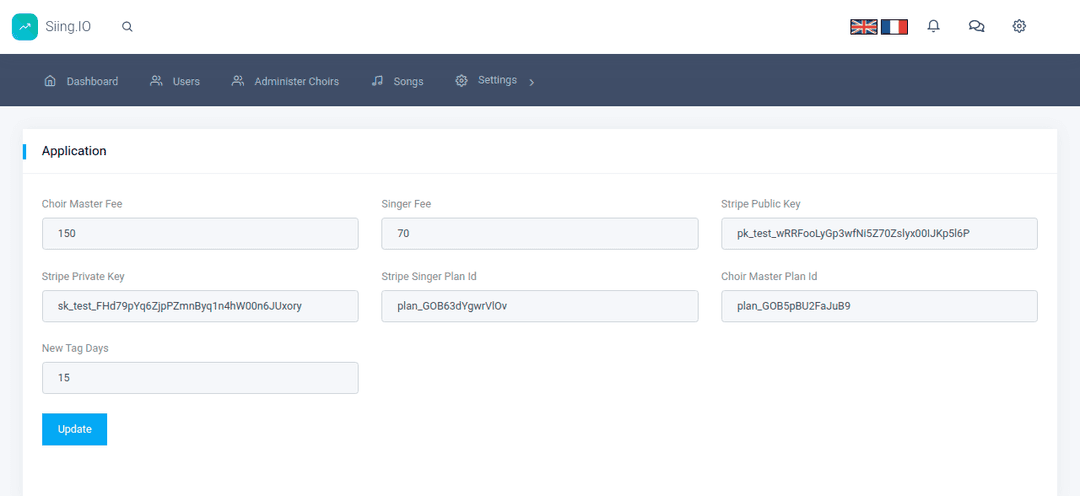The height and width of the screenshot is (496, 1080).
Task: Click the Choir Master Fee label
Action: pyautogui.click(x=82, y=204)
